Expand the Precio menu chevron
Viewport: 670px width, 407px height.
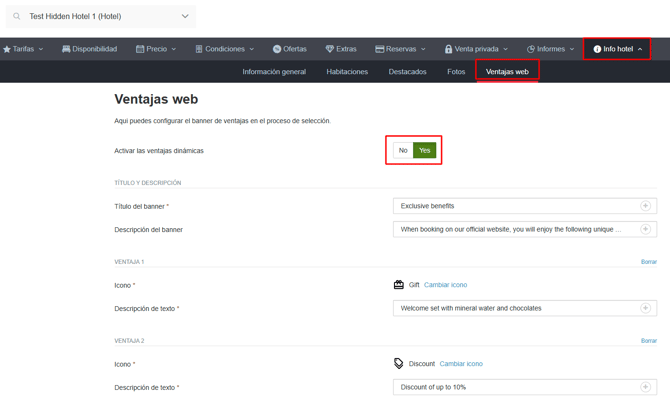pos(174,49)
